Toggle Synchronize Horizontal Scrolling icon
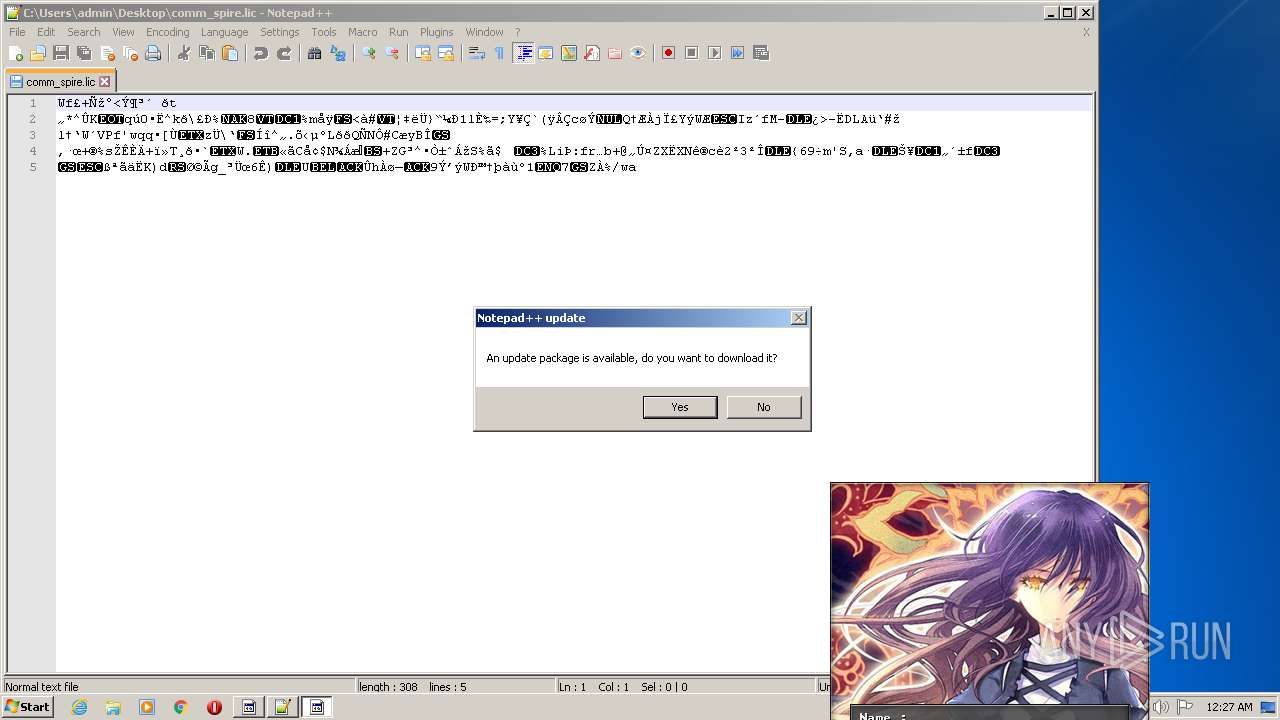 click(446, 53)
